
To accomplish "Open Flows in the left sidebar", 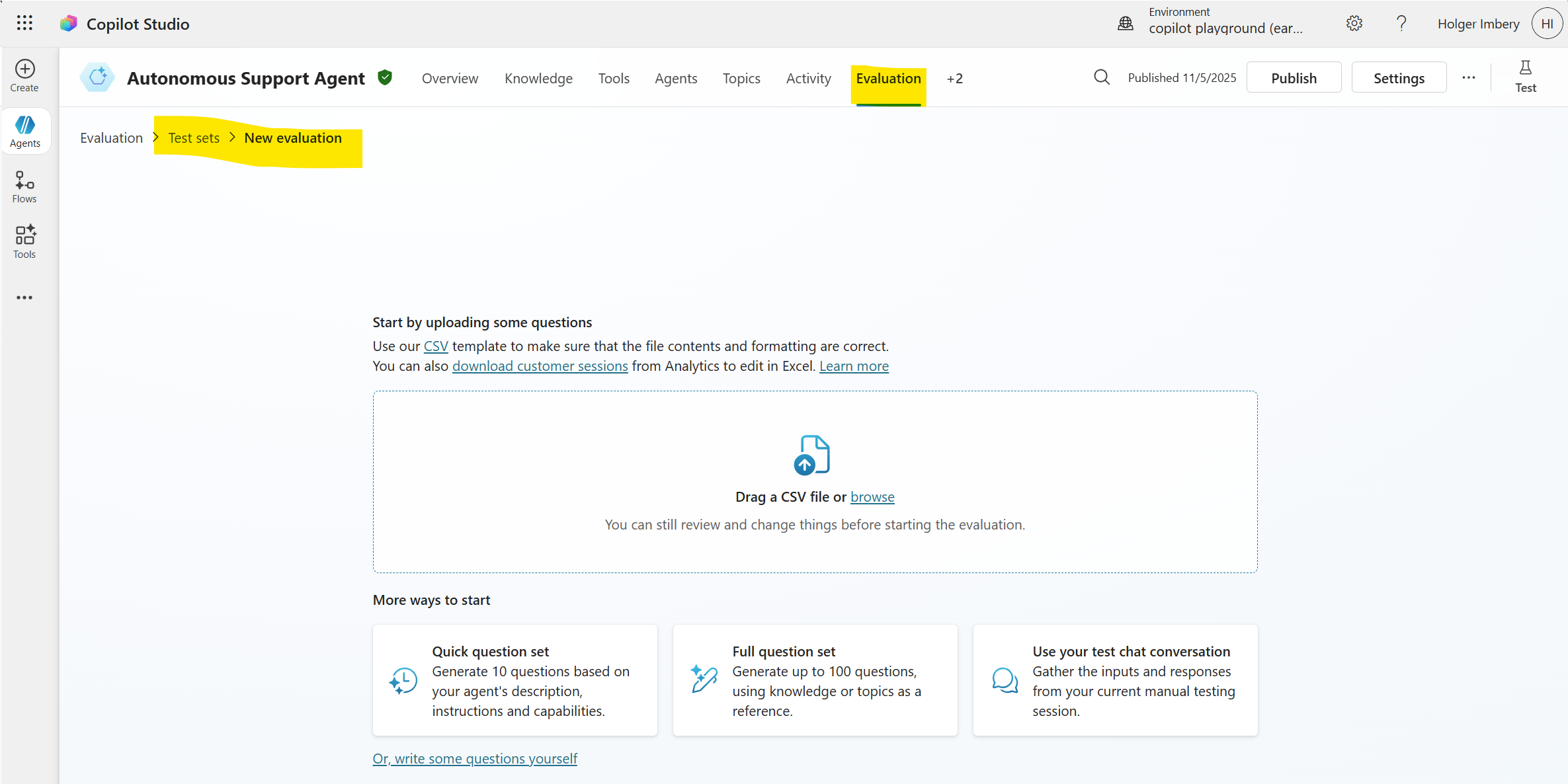I will point(24,187).
